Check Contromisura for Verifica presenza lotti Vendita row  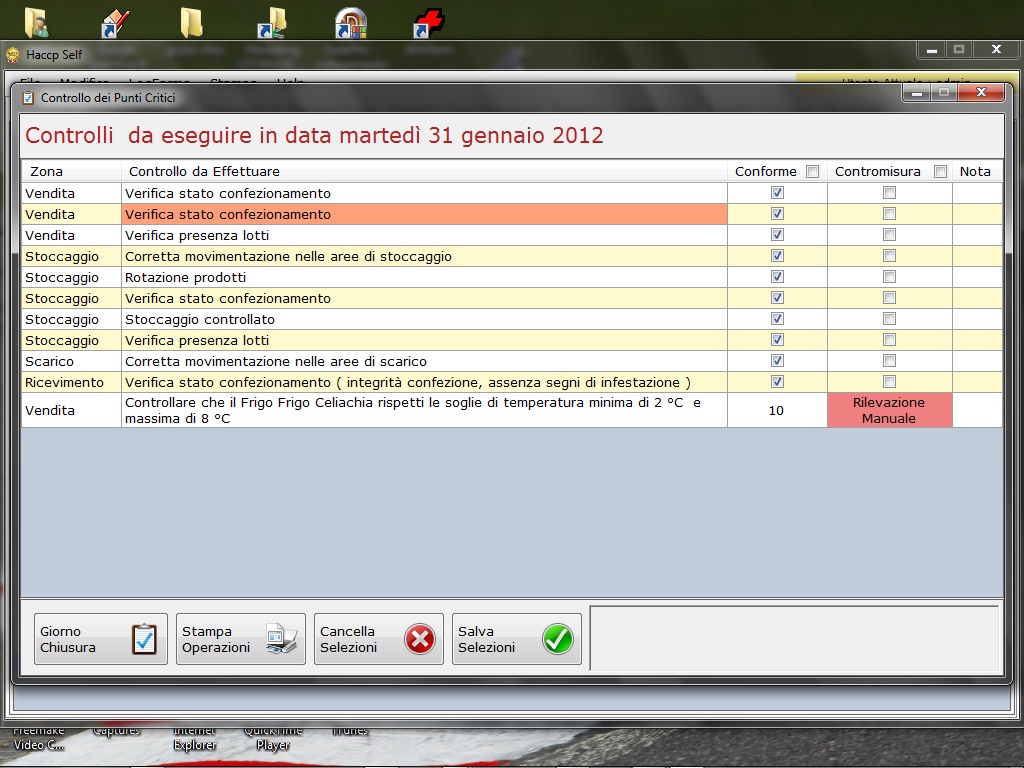(x=889, y=235)
